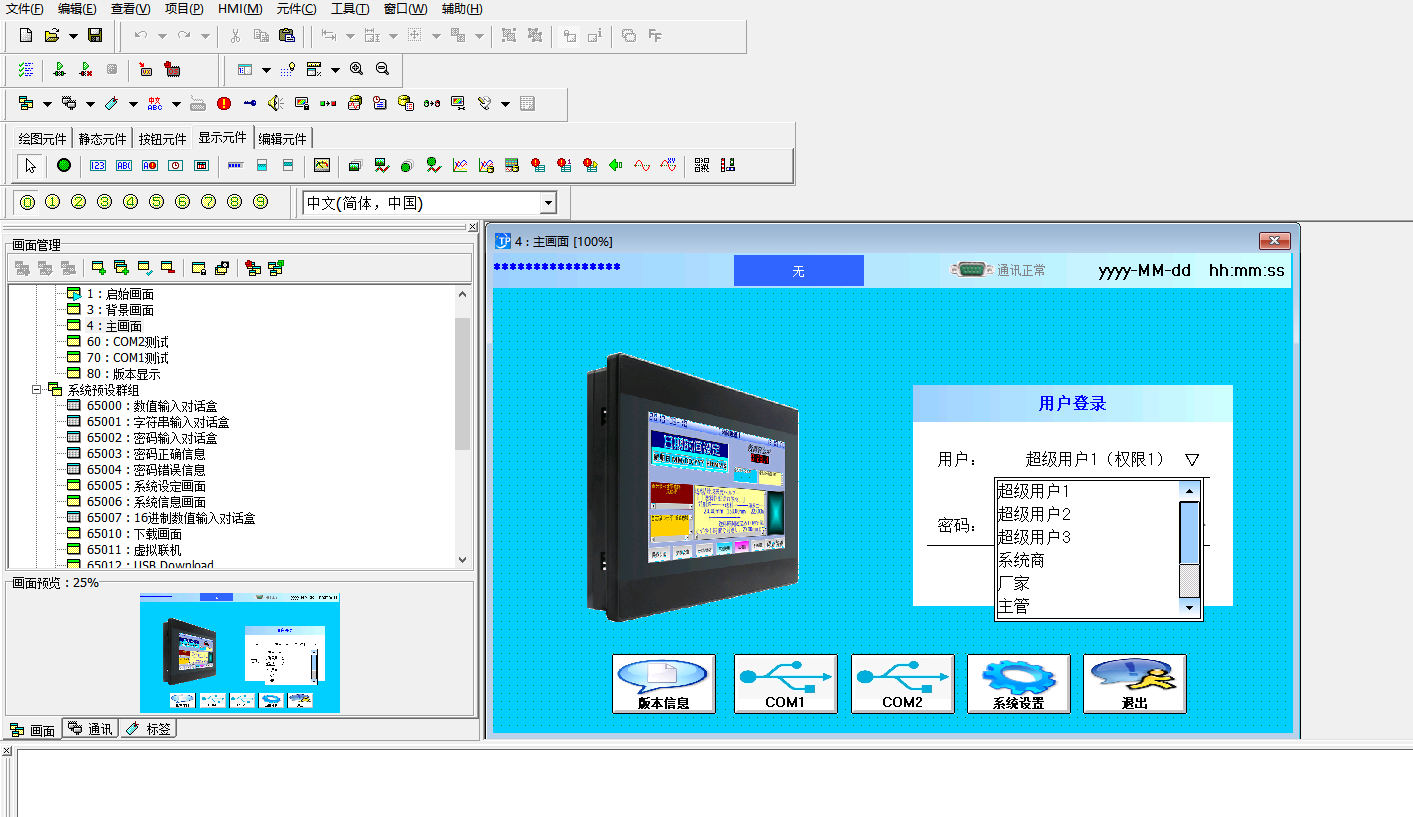Click the 系统设置 button on canvas
This screenshot has height=817, width=1413.
coord(1018,684)
